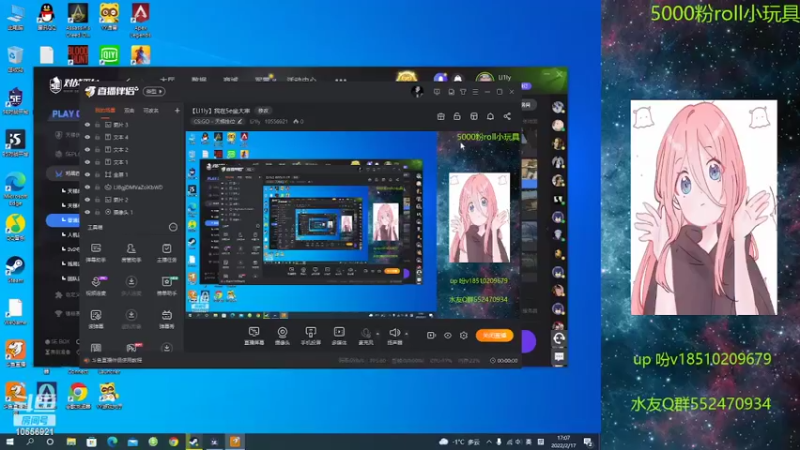Click the streamer avatar in the 直播伴侣 title bar

pos(417,91)
